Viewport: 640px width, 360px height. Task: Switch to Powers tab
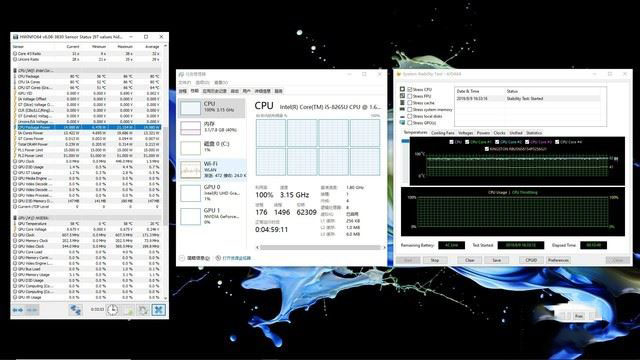coord(483,133)
